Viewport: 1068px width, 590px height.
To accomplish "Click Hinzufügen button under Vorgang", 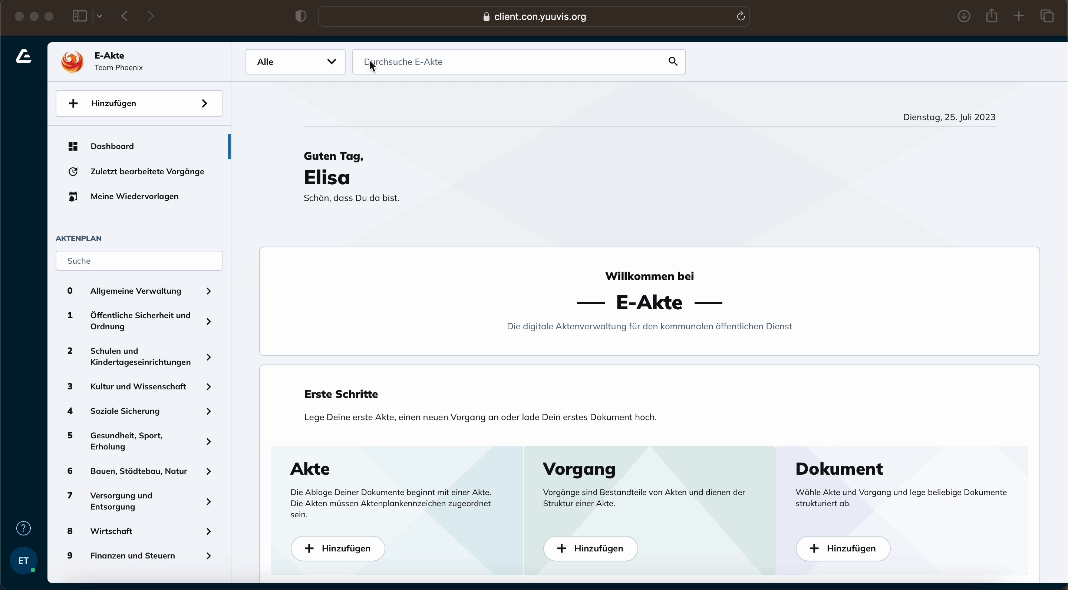I will (x=590, y=548).
